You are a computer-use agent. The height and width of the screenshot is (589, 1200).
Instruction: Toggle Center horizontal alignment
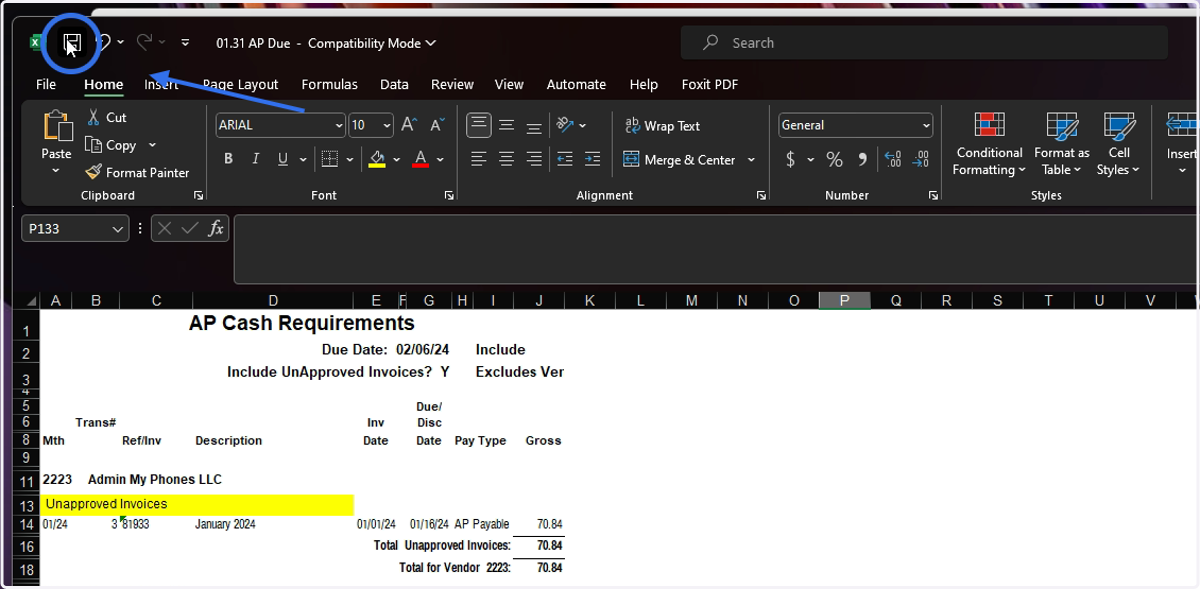507,159
